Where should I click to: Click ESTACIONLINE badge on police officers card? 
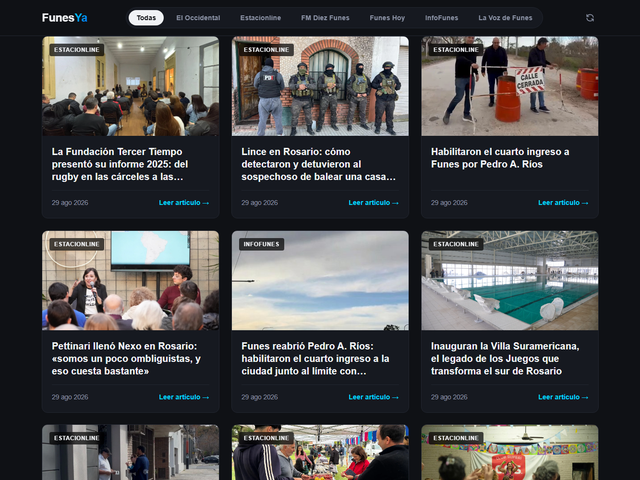click(266, 50)
